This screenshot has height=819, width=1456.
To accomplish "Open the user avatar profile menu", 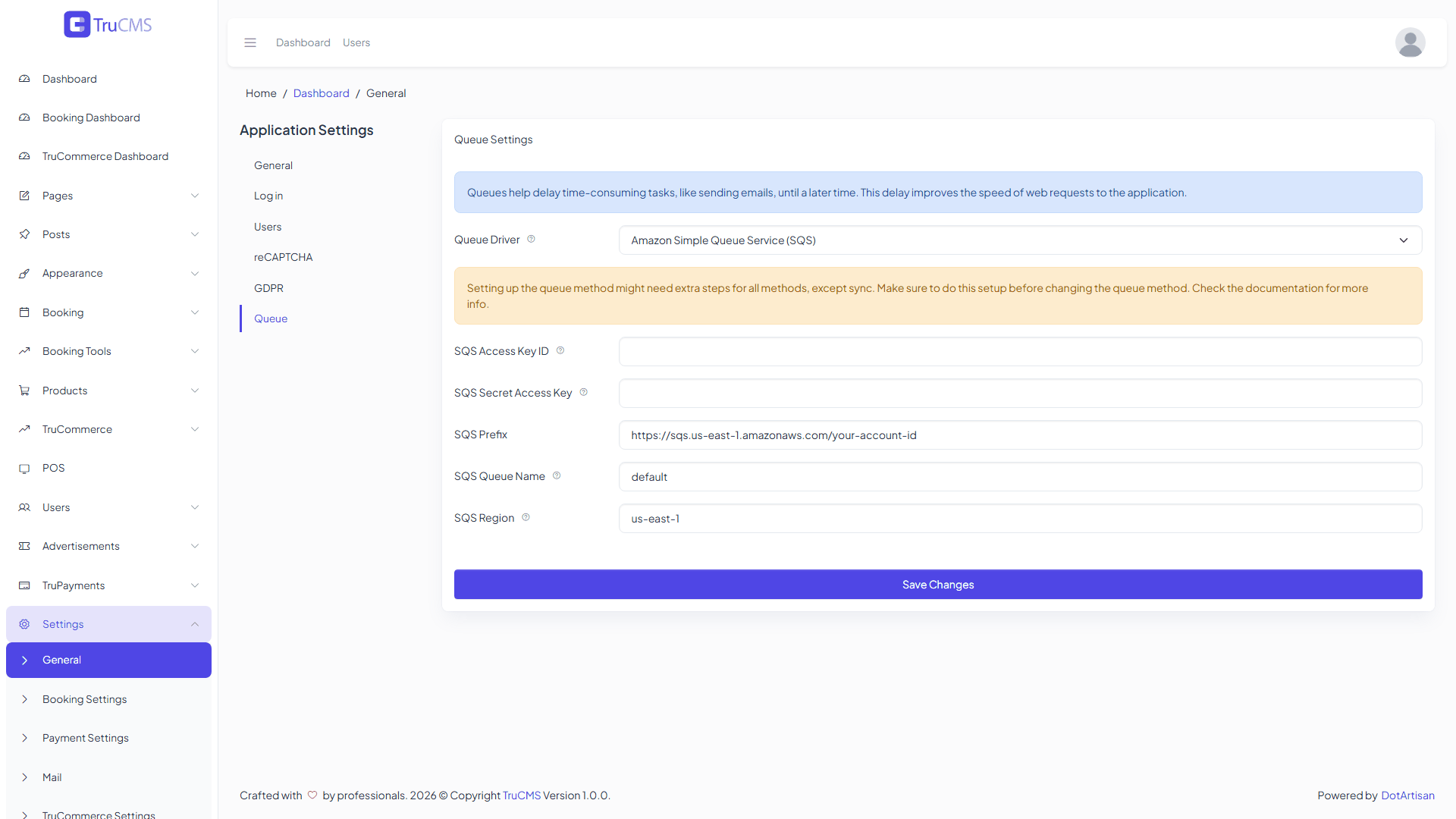I will pyautogui.click(x=1410, y=42).
